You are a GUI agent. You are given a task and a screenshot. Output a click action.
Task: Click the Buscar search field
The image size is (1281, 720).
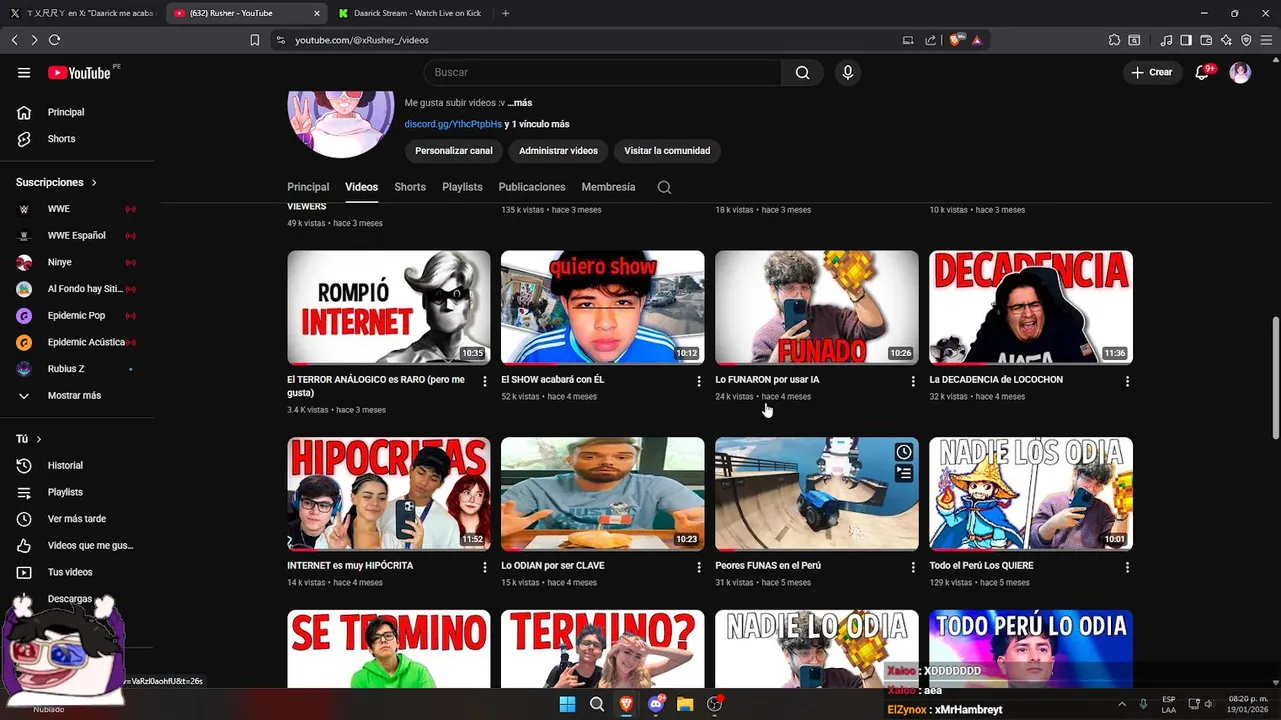click(602, 72)
